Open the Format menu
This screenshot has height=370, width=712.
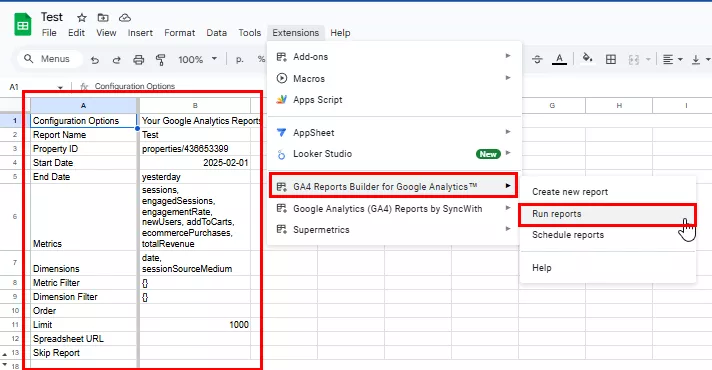click(x=180, y=33)
